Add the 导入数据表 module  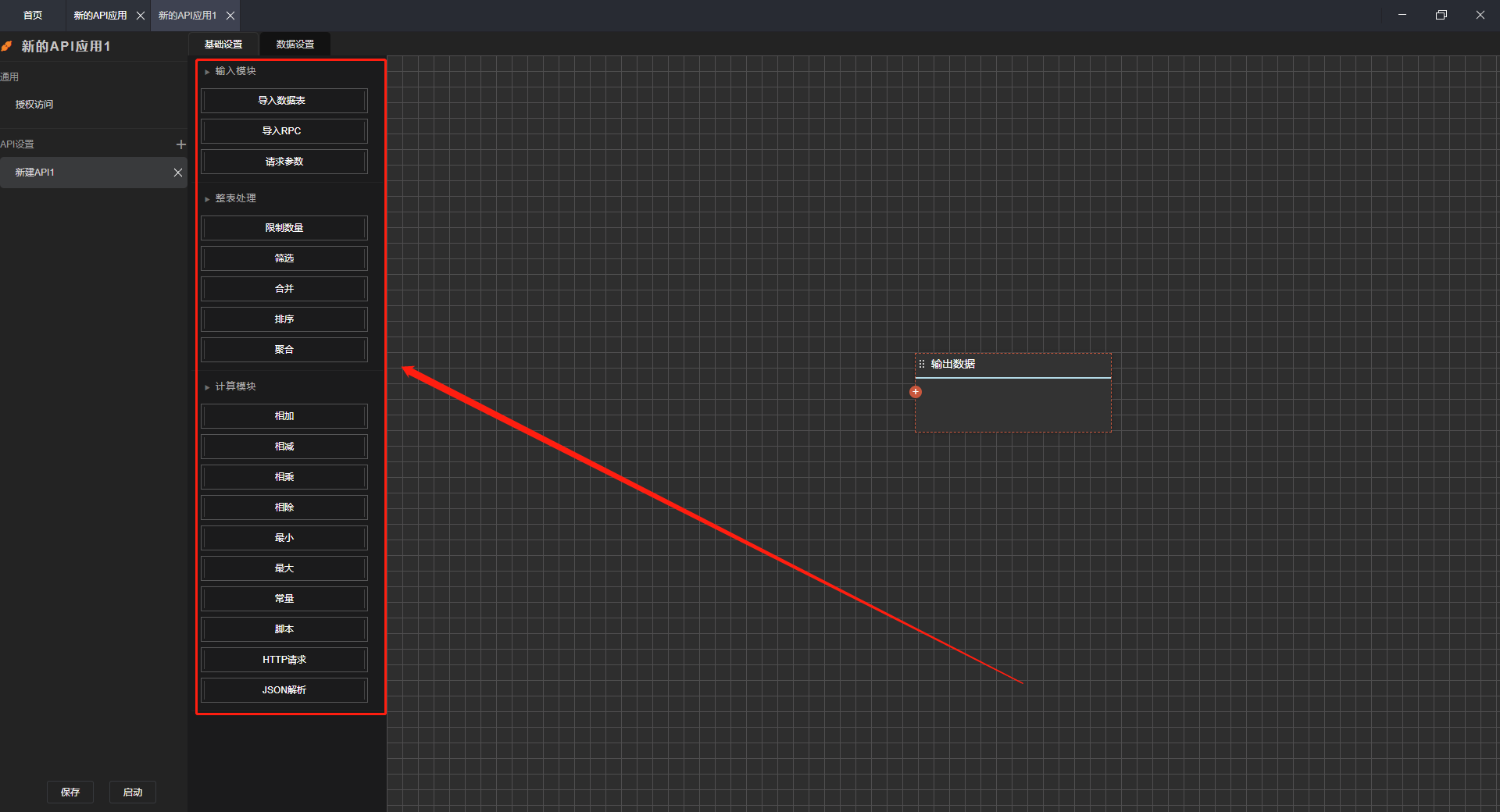[x=284, y=101]
